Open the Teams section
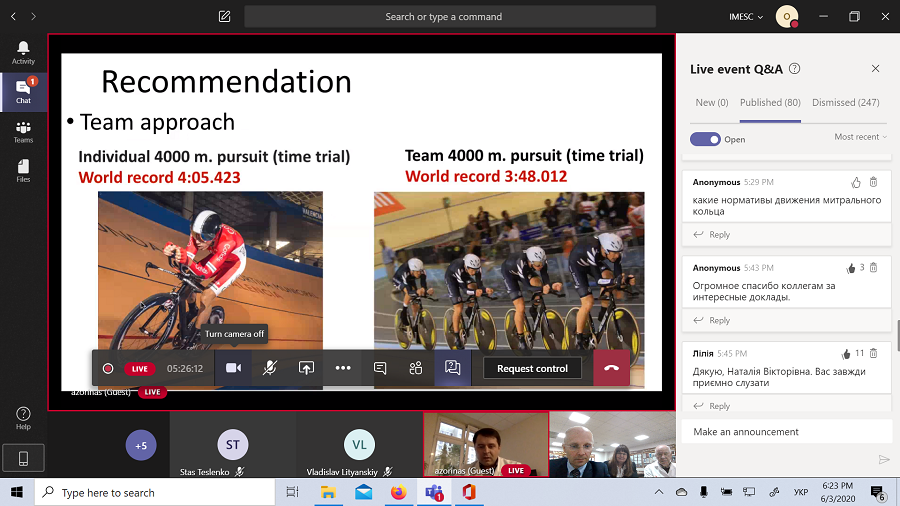Image resolution: width=900 pixels, height=506 pixels. 23,132
